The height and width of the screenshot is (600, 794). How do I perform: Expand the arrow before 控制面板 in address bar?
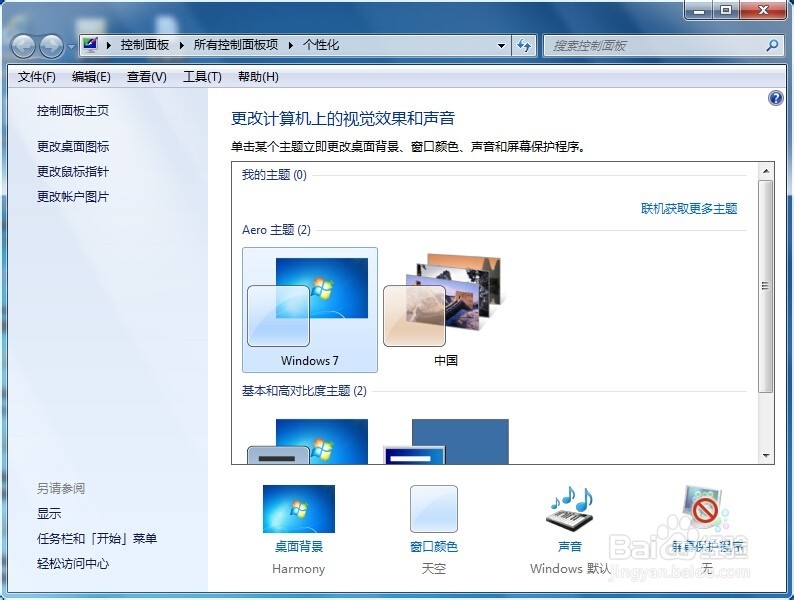(108, 46)
